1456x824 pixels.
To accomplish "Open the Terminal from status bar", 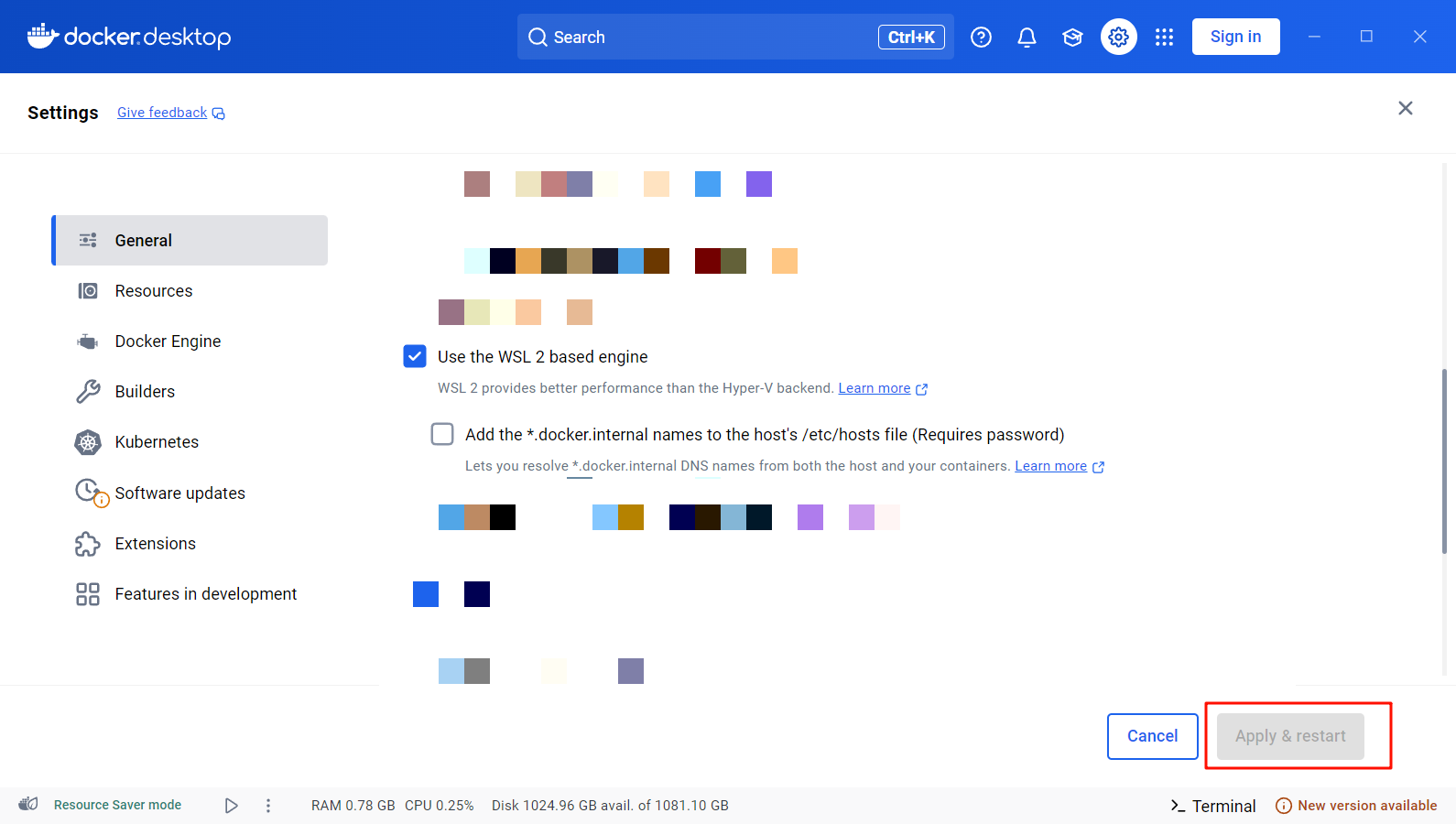I will (x=1213, y=806).
